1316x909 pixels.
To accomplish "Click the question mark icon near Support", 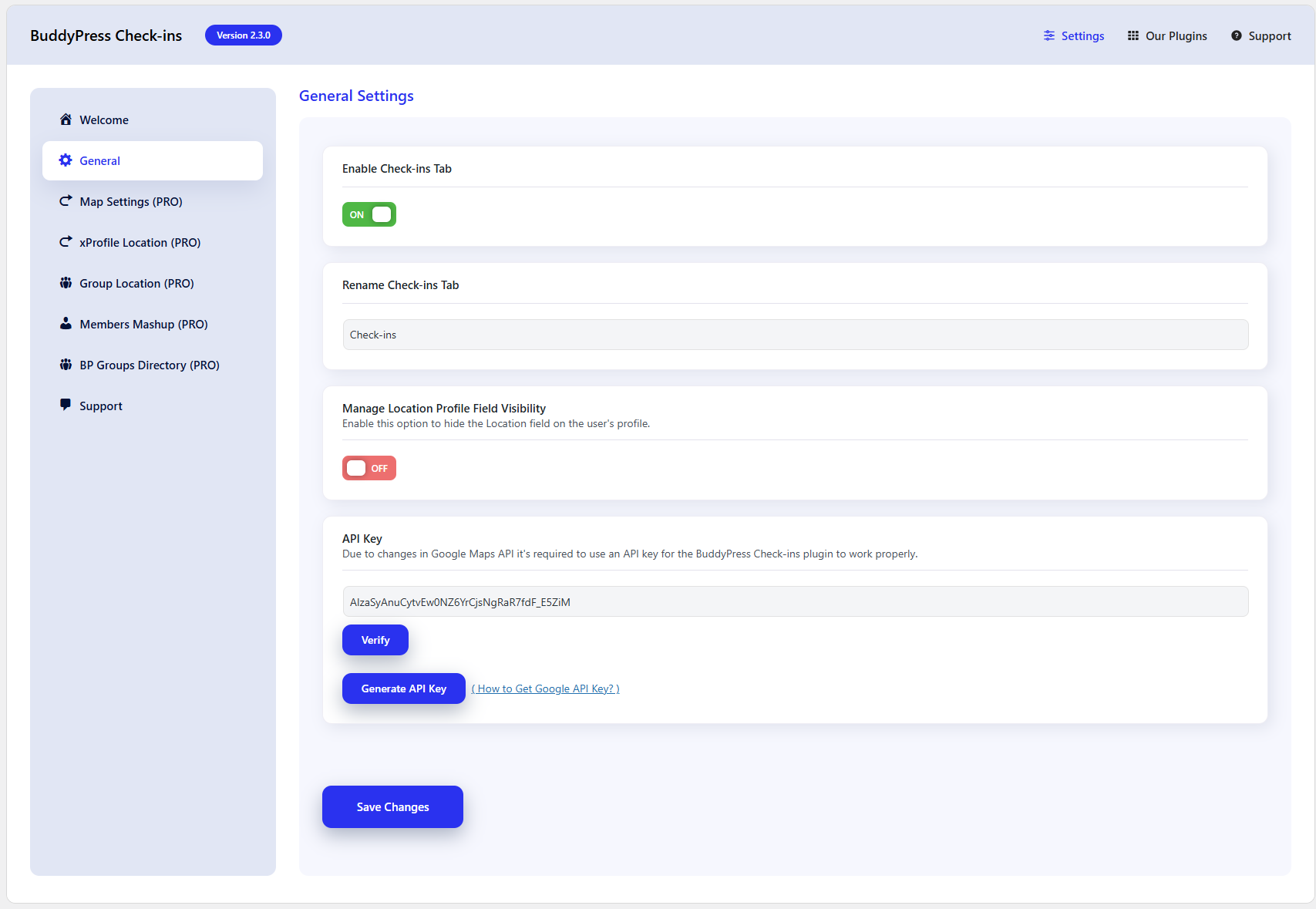I will [x=1236, y=35].
